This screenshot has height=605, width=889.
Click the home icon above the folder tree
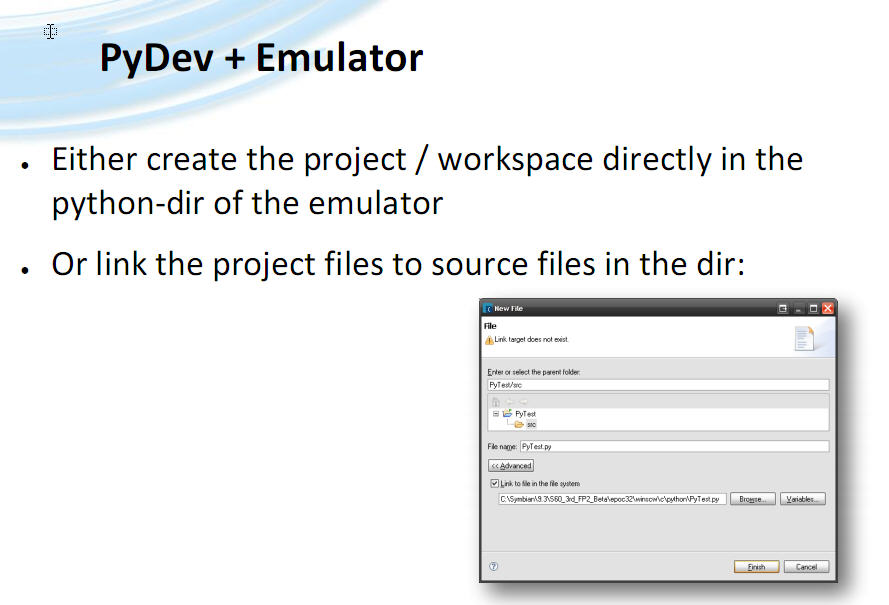click(x=496, y=402)
